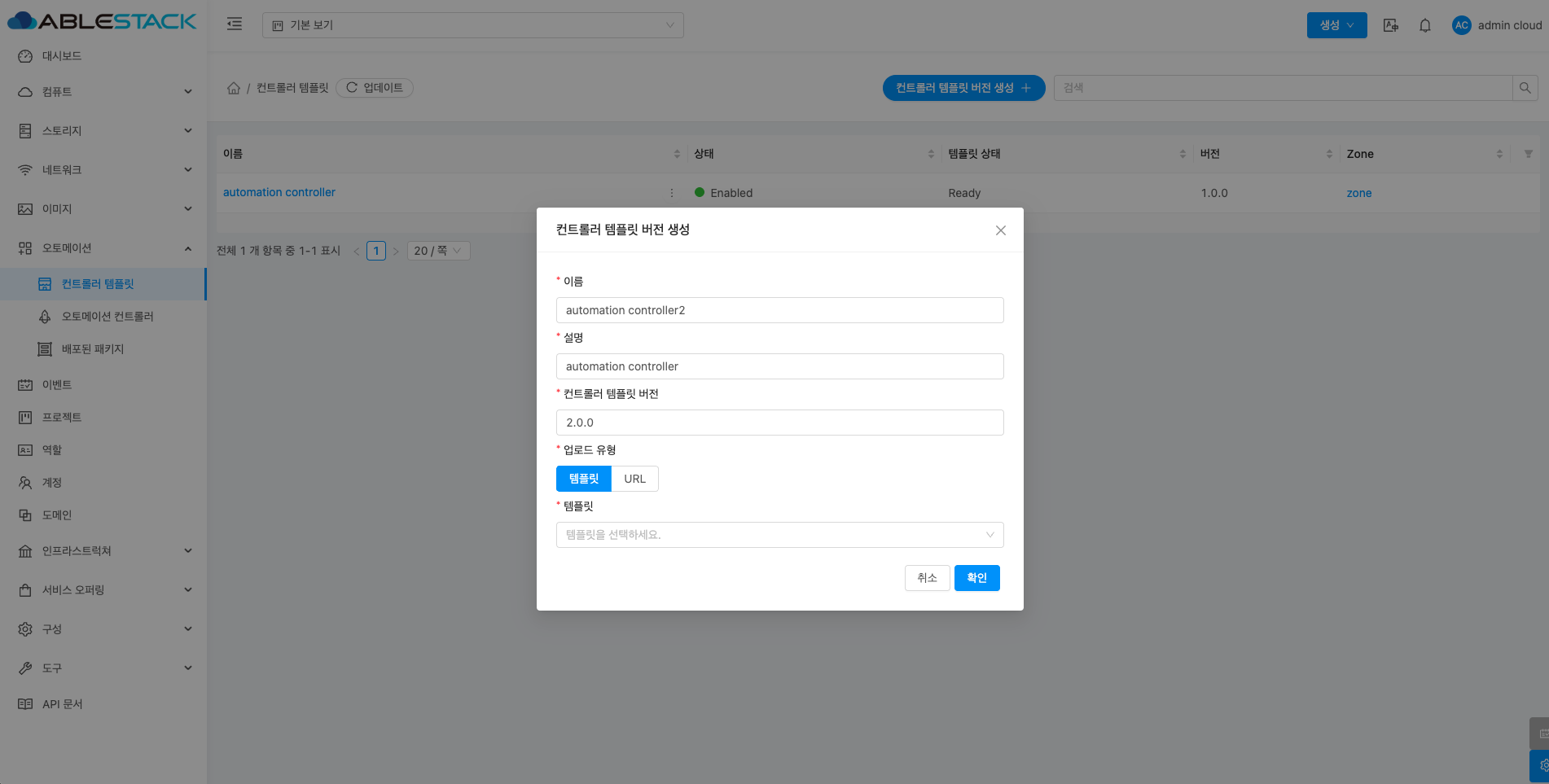Click 컨트롤러 템플릿 버전 생성 button
1549x784 pixels.
pyautogui.click(x=964, y=88)
